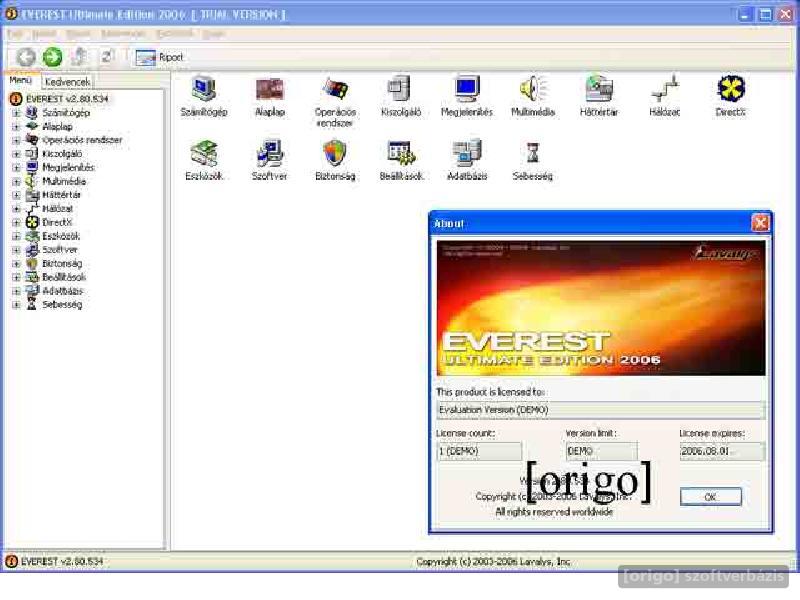Close the About dialog with its X
800x600 pixels.
(x=760, y=223)
